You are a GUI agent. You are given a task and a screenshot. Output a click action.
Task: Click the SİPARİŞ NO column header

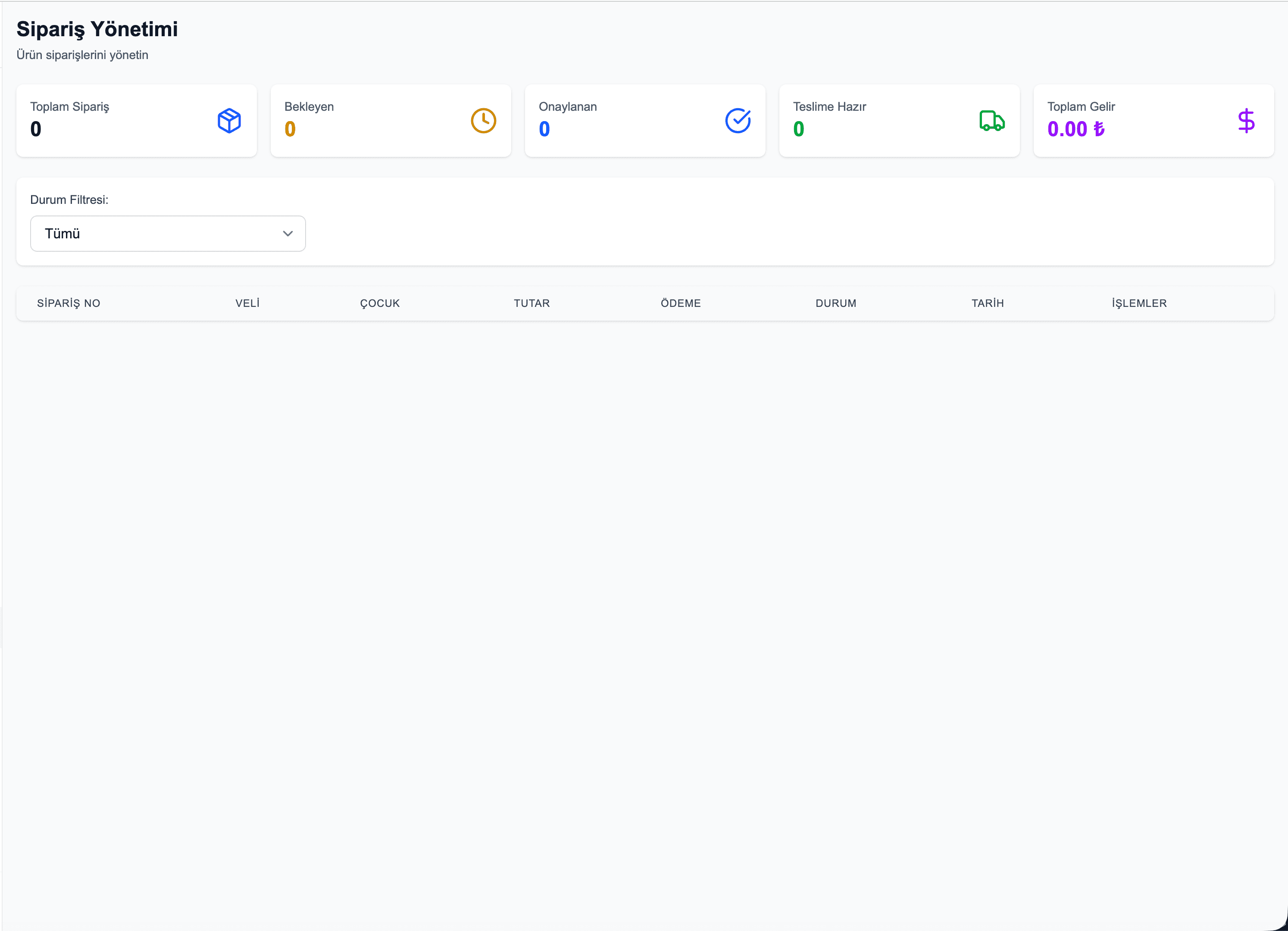69,303
